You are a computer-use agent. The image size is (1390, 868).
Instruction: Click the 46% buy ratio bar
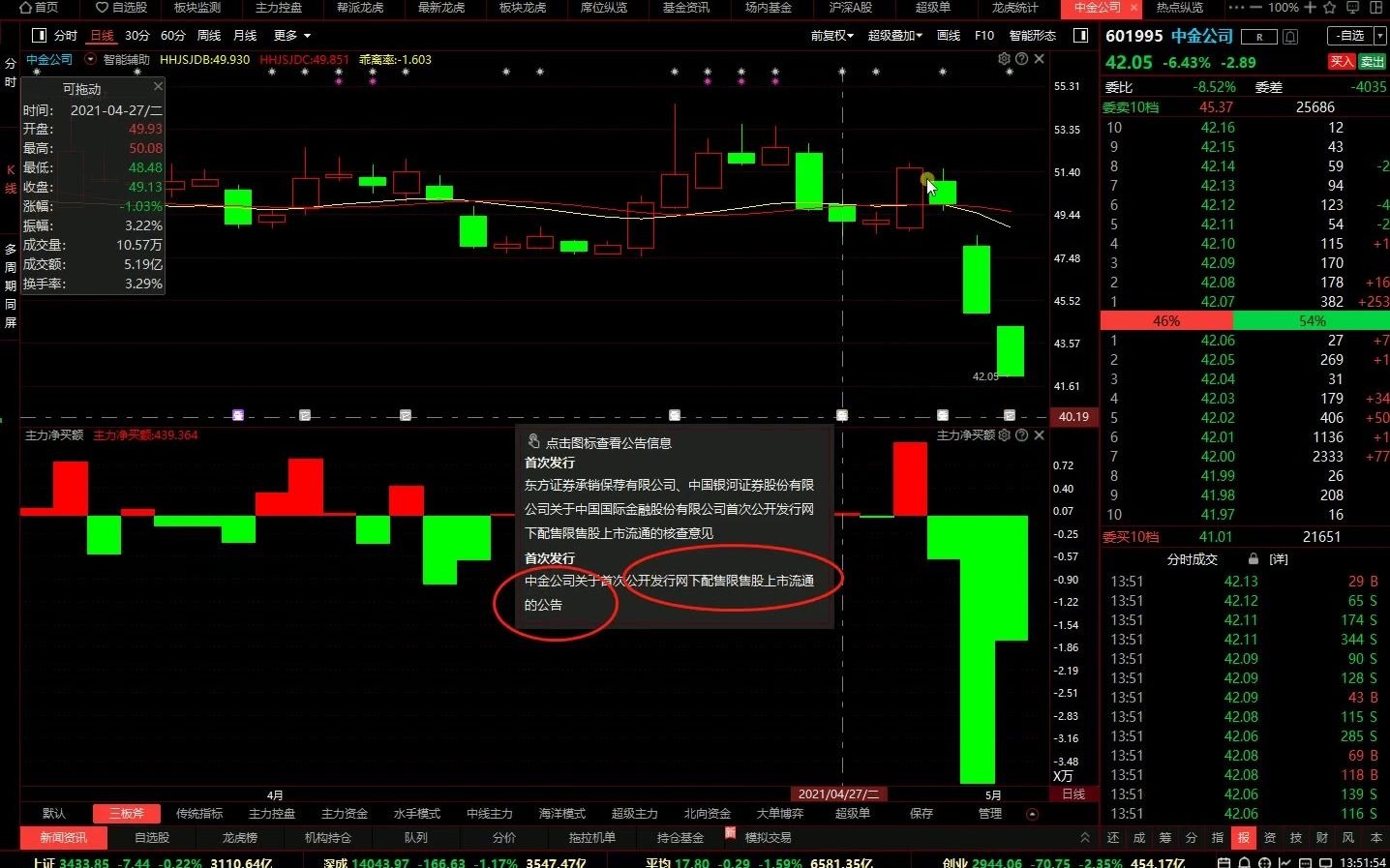click(1166, 321)
